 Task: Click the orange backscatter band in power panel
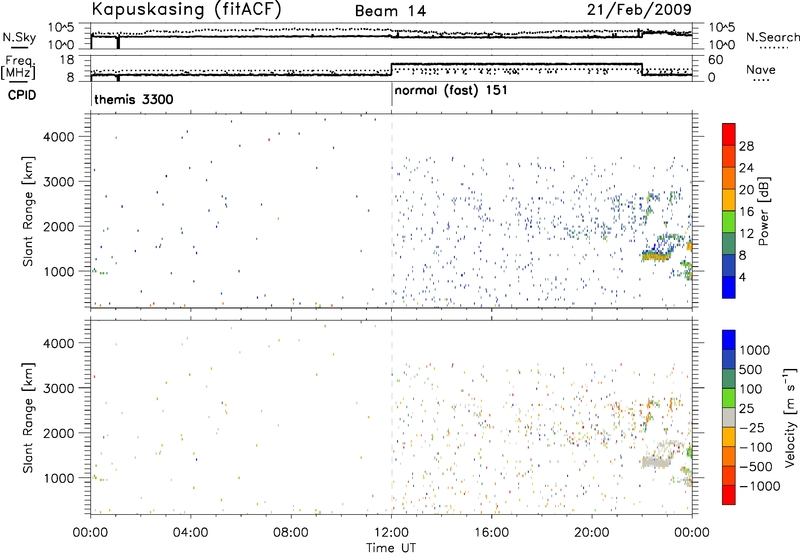pos(655,258)
